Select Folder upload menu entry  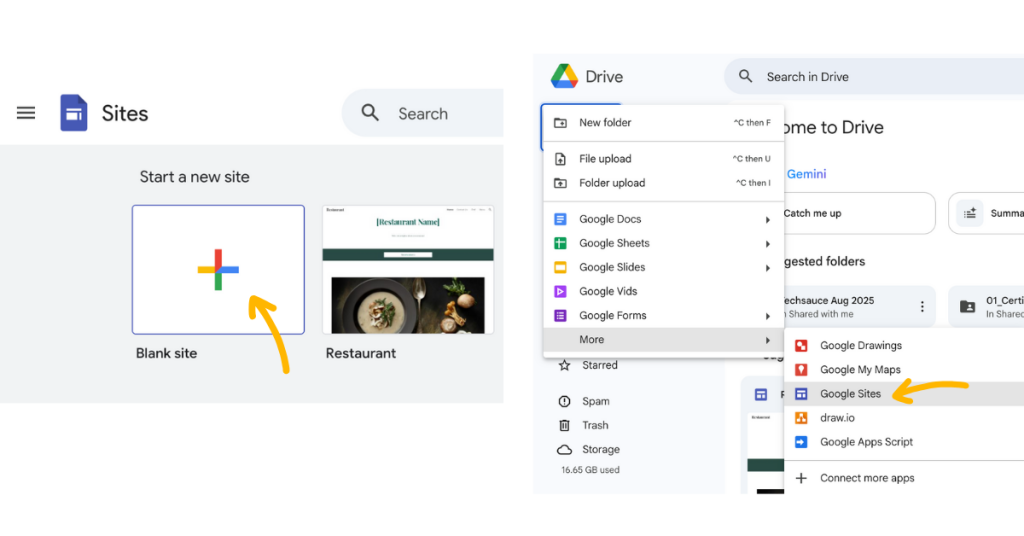pos(663,183)
